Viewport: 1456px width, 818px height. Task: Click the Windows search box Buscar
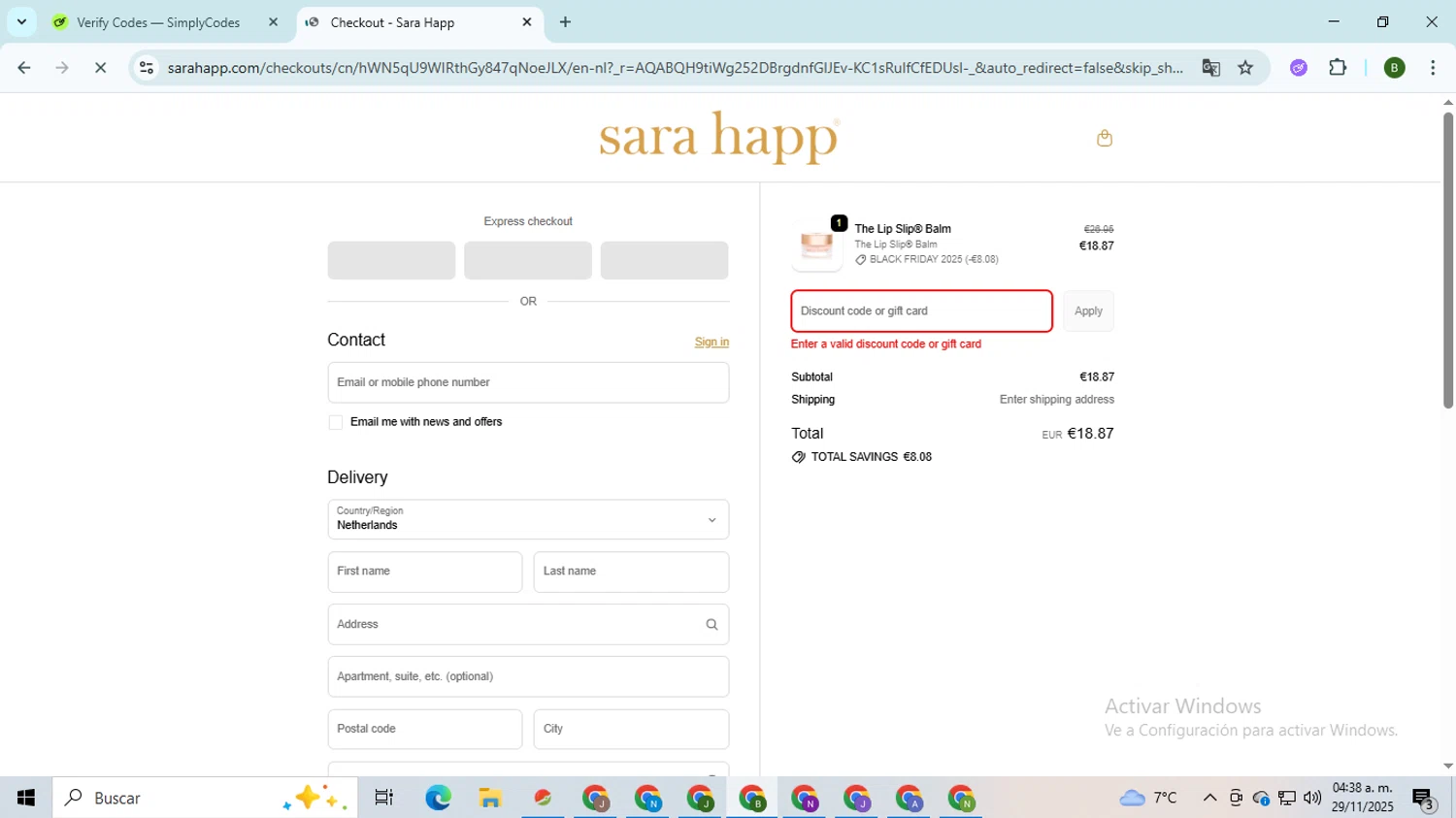[x=205, y=798]
